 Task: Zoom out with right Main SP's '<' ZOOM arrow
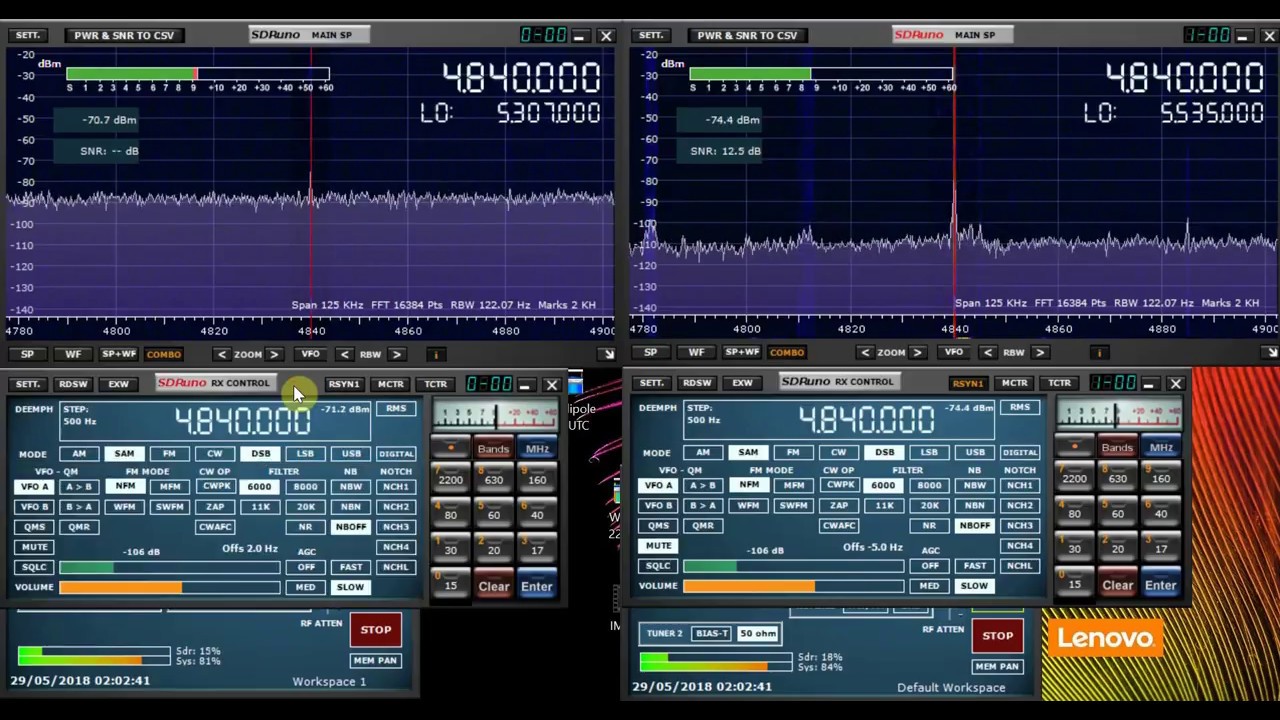pyautogui.click(x=865, y=352)
